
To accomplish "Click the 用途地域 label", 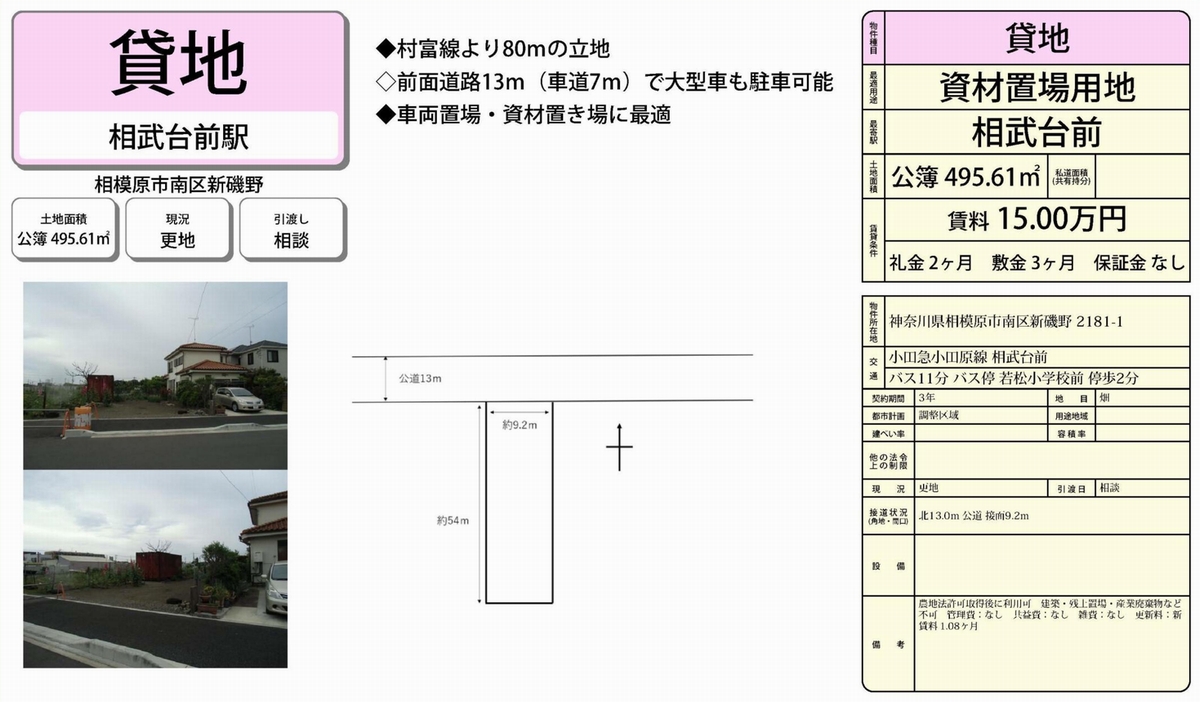I will (x=1071, y=416).
